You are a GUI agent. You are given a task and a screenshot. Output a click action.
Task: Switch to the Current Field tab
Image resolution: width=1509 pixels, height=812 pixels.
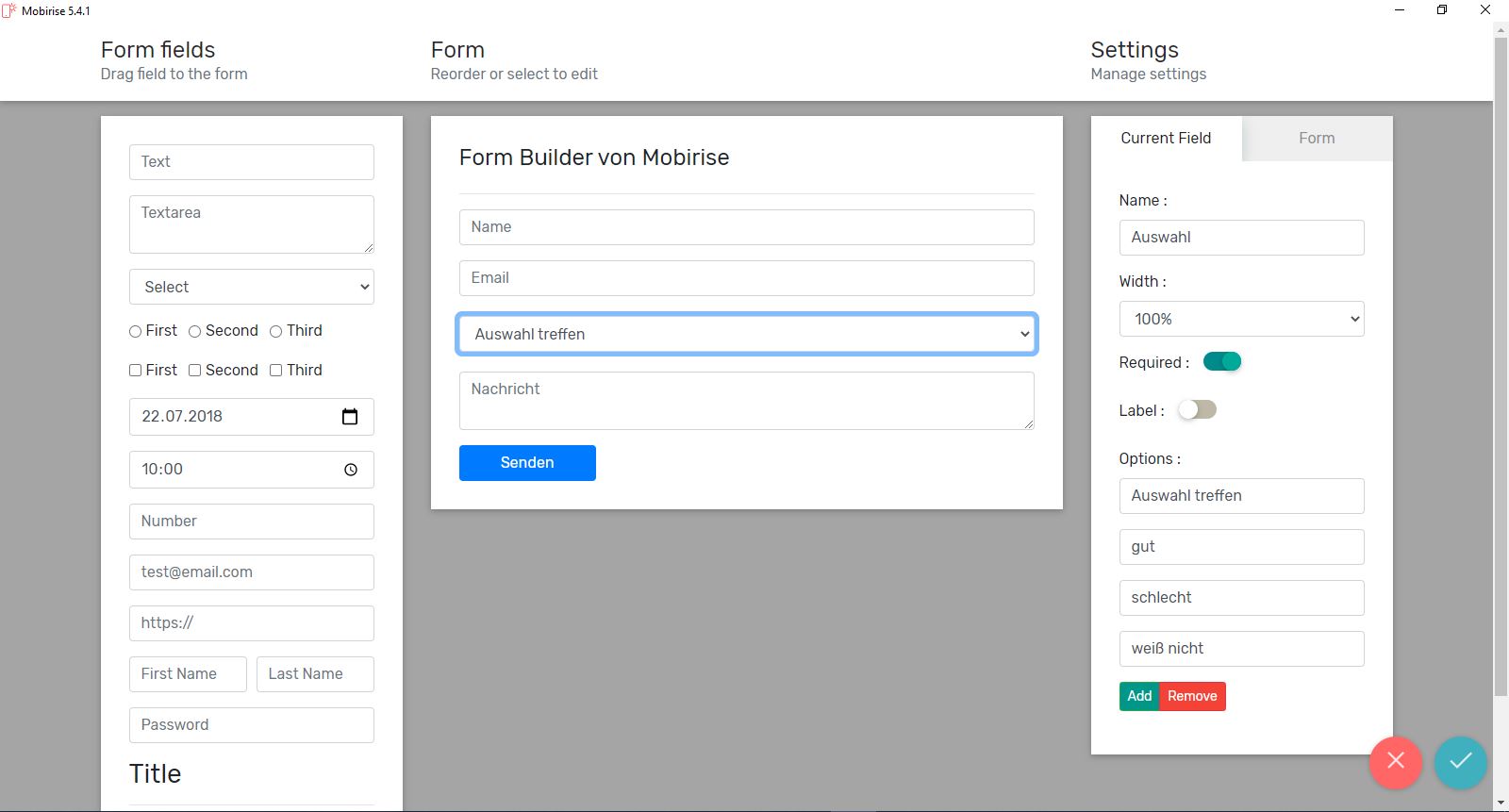1166,139
